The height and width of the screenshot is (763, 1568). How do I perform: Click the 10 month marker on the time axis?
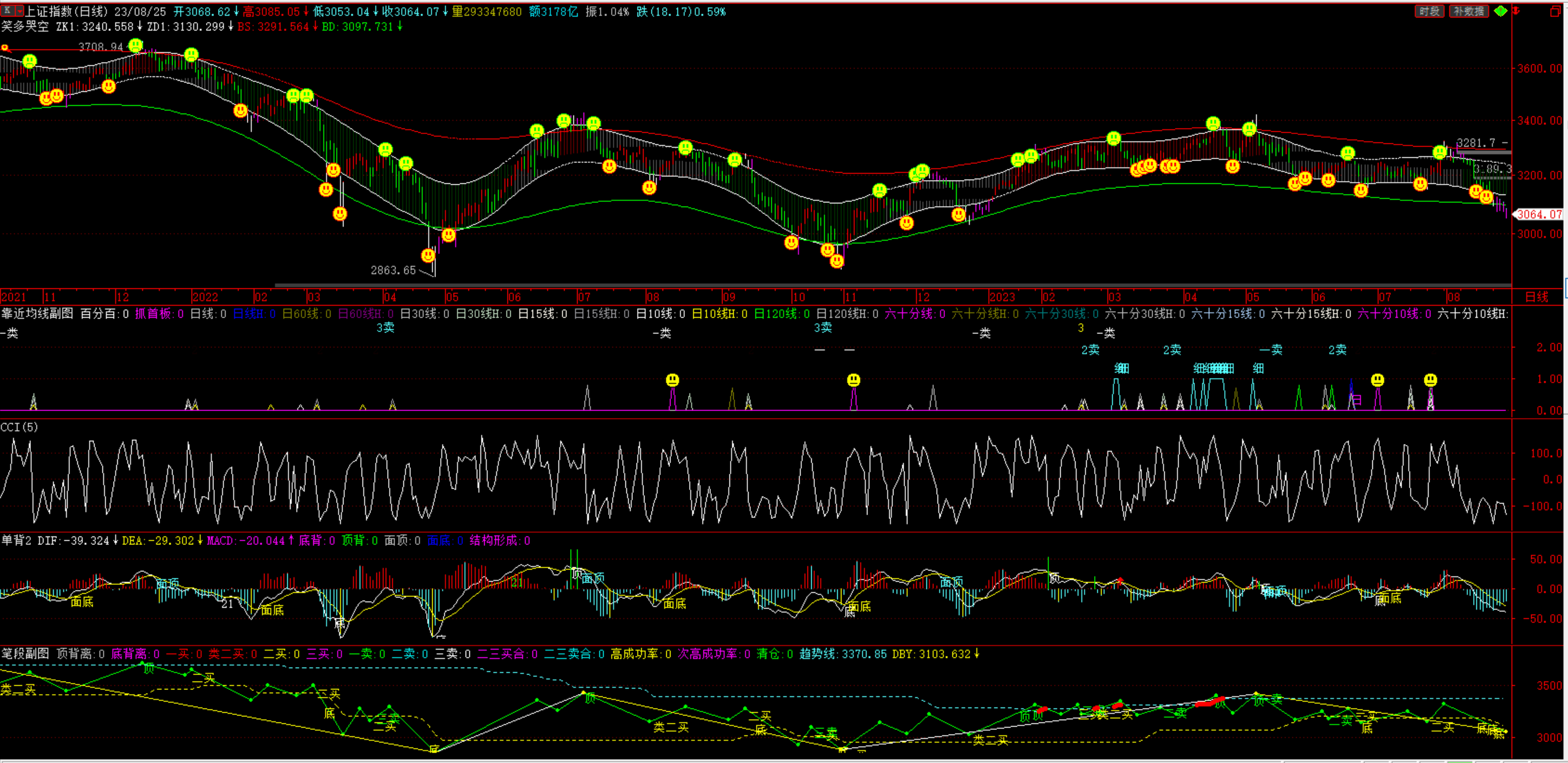click(798, 297)
